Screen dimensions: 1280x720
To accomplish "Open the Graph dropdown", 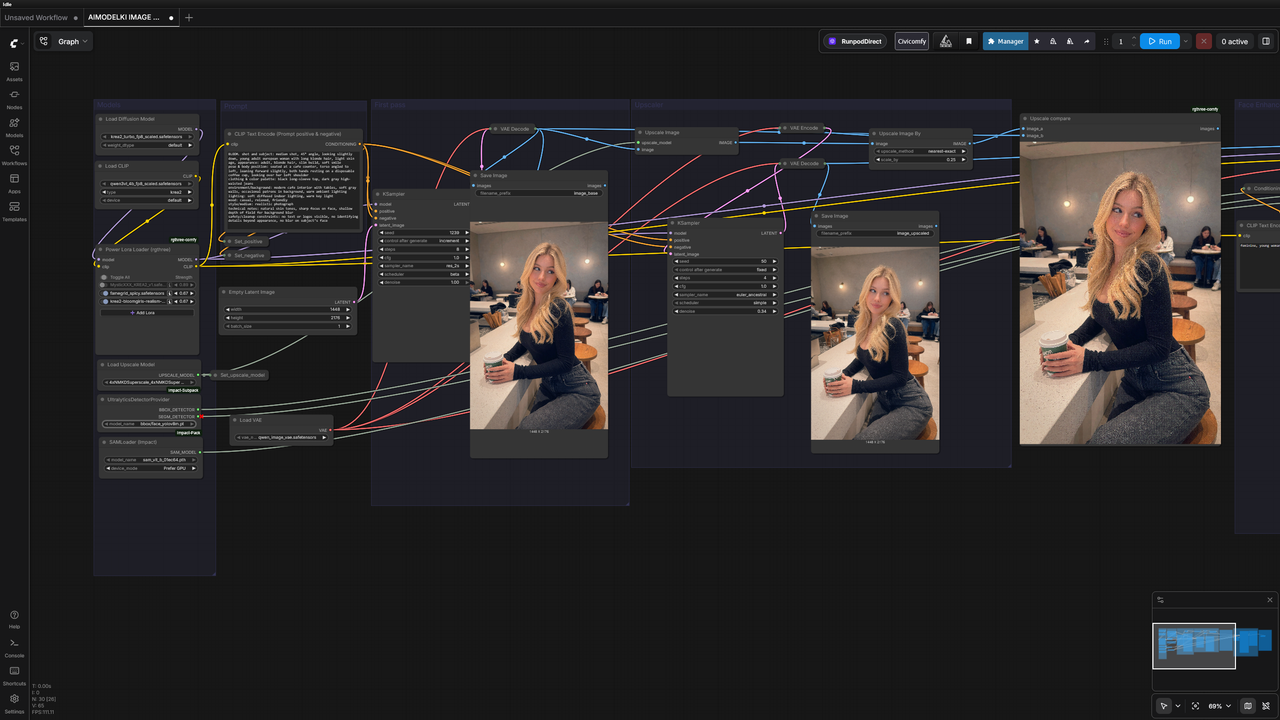I will click(x=64, y=41).
